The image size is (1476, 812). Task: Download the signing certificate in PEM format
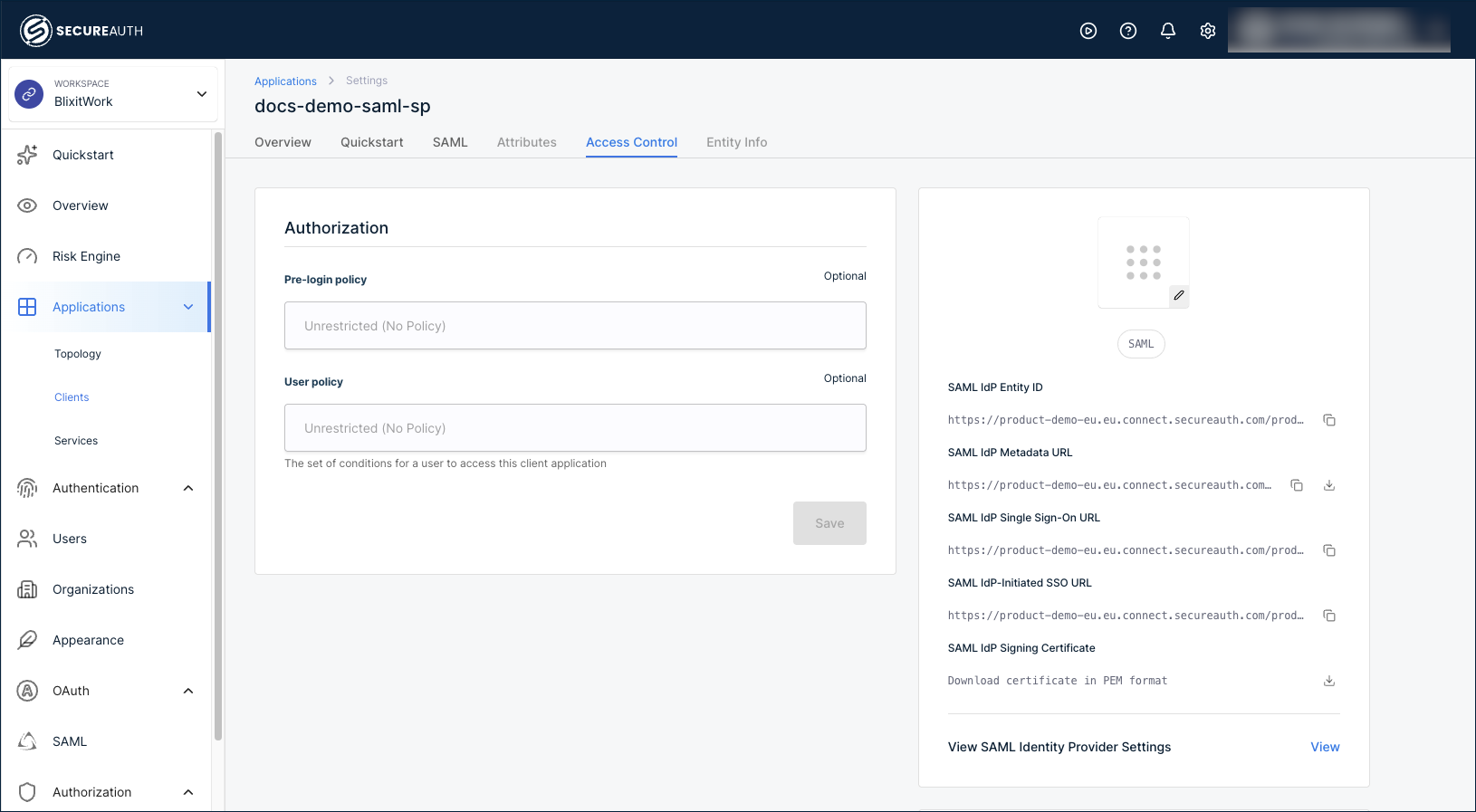tap(1329, 681)
